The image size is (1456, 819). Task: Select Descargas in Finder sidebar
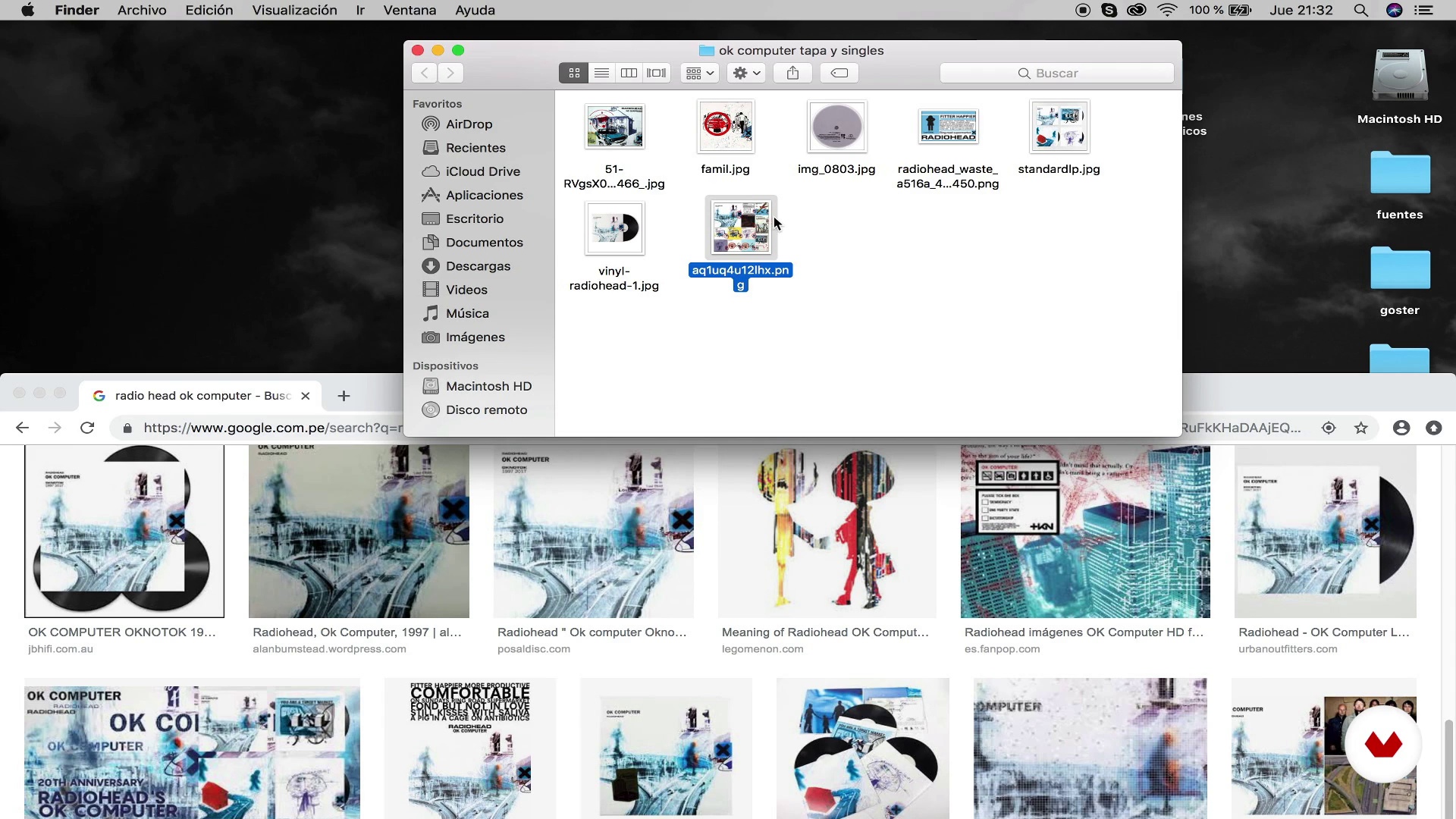(477, 266)
